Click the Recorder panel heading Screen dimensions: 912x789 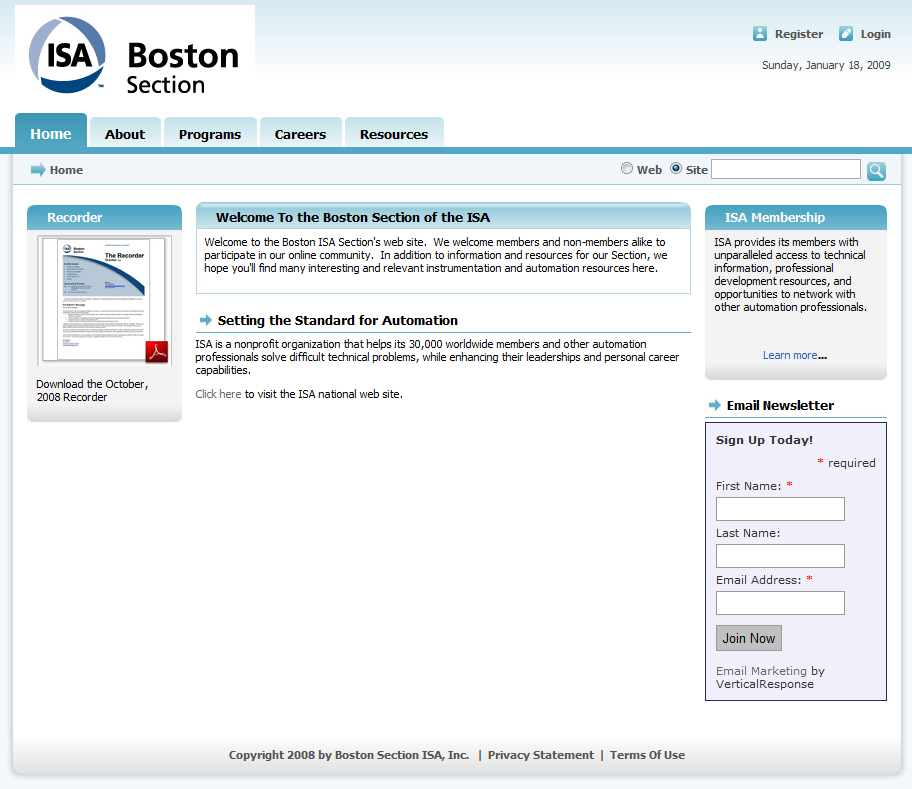coord(74,217)
